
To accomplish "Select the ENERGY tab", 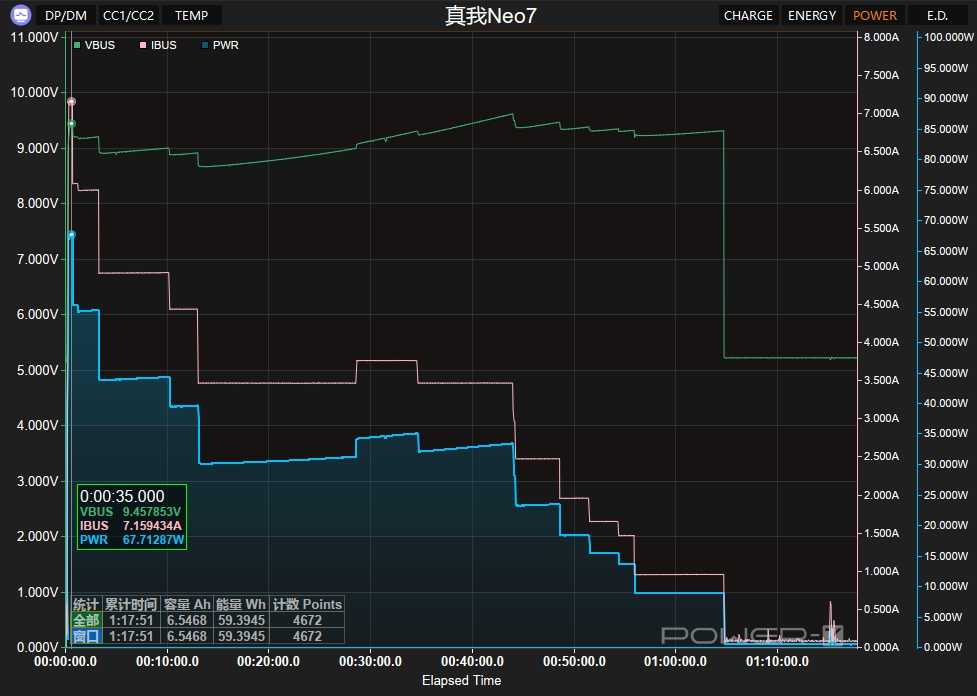I will [812, 16].
